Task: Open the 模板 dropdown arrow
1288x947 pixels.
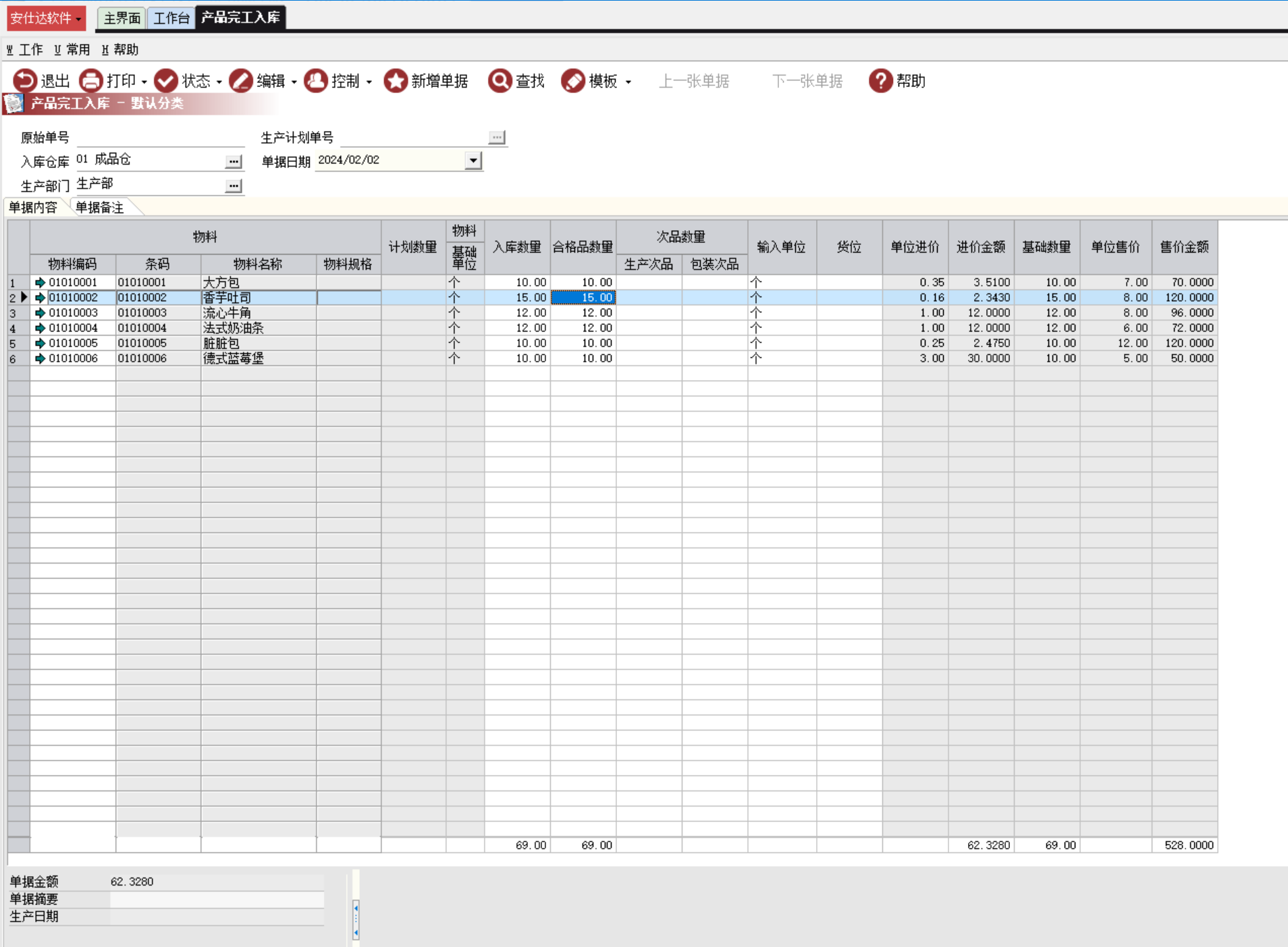Action: [x=628, y=82]
